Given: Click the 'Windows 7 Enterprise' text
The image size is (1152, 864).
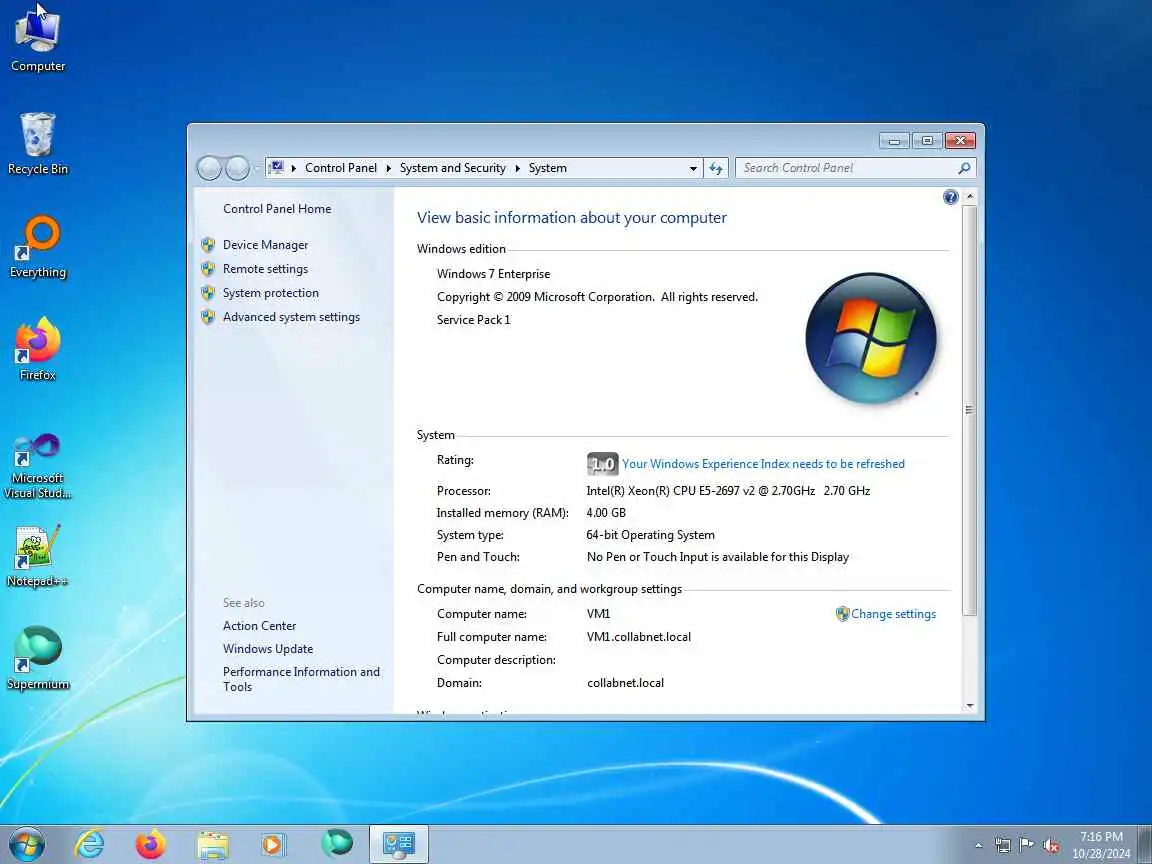Looking at the screenshot, I should click(x=493, y=274).
